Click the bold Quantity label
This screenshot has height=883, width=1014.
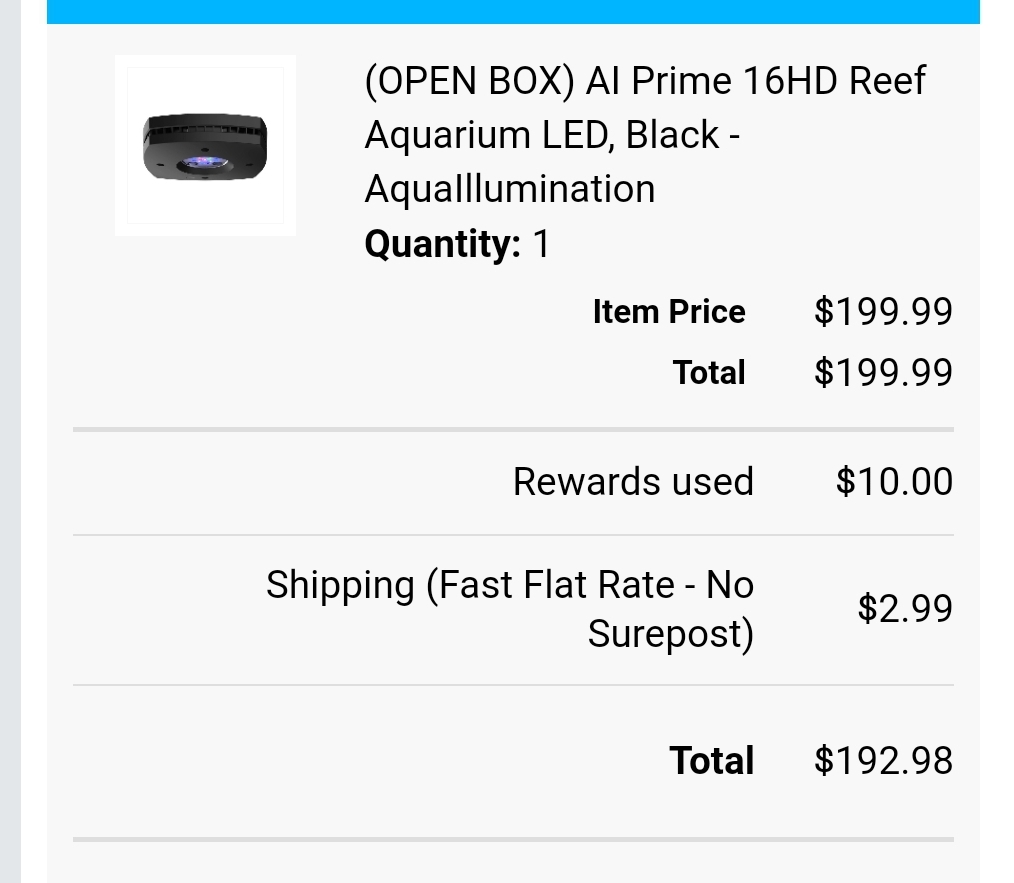coord(441,244)
